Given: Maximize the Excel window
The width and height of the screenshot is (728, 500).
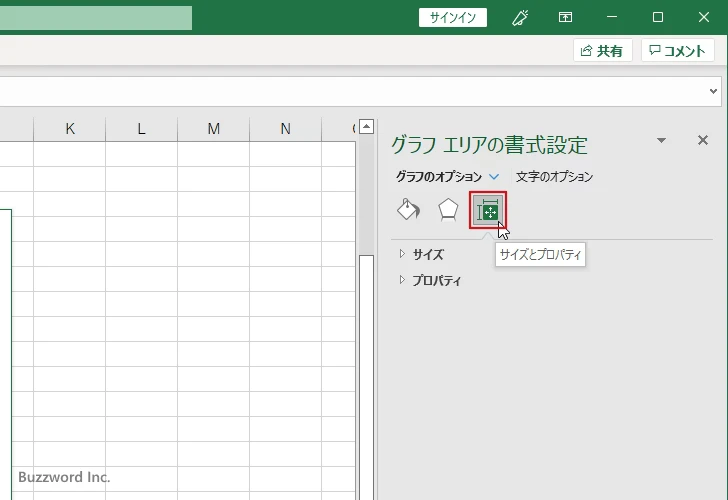Looking at the screenshot, I should pos(657,18).
